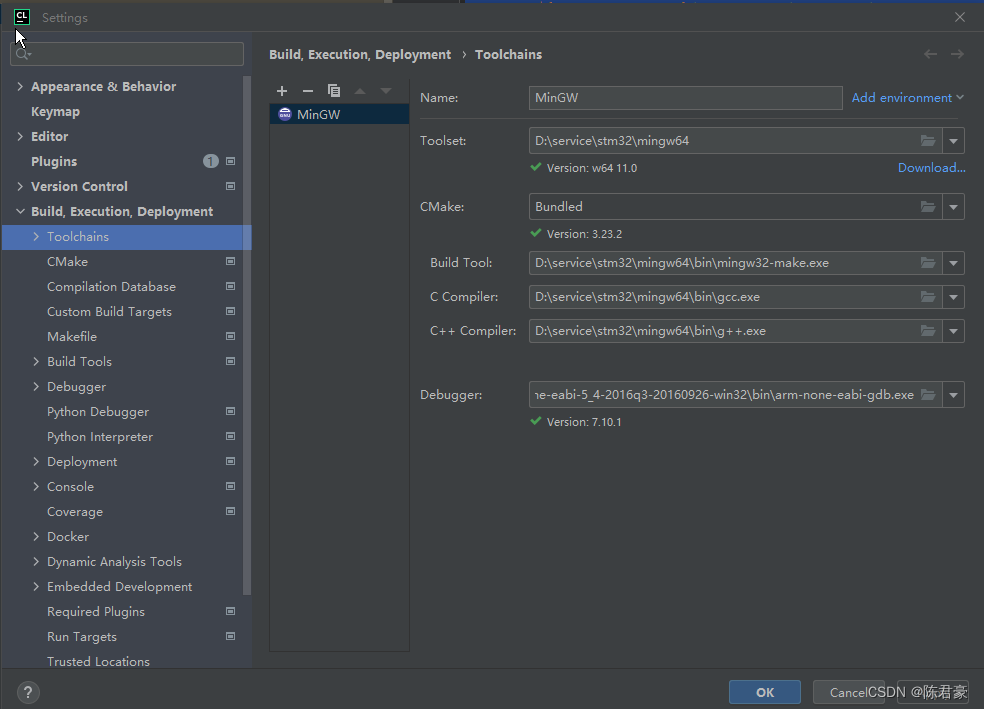Browse folder for C++ Compiler path
This screenshot has width=984, height=709.
[x=928, y=331]
